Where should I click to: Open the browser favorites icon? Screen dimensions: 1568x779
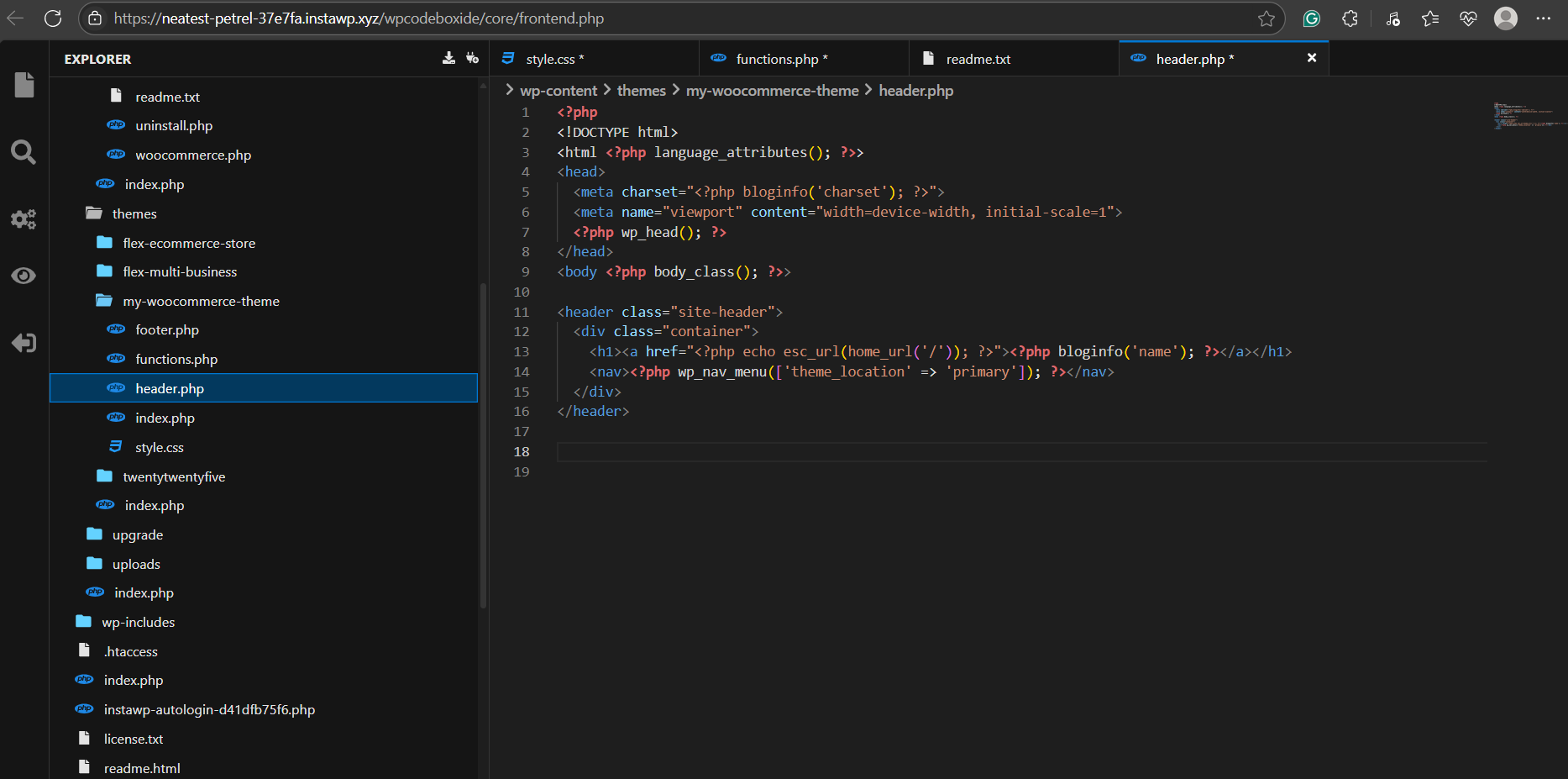pyautogui.click(x=1430, y=18)
